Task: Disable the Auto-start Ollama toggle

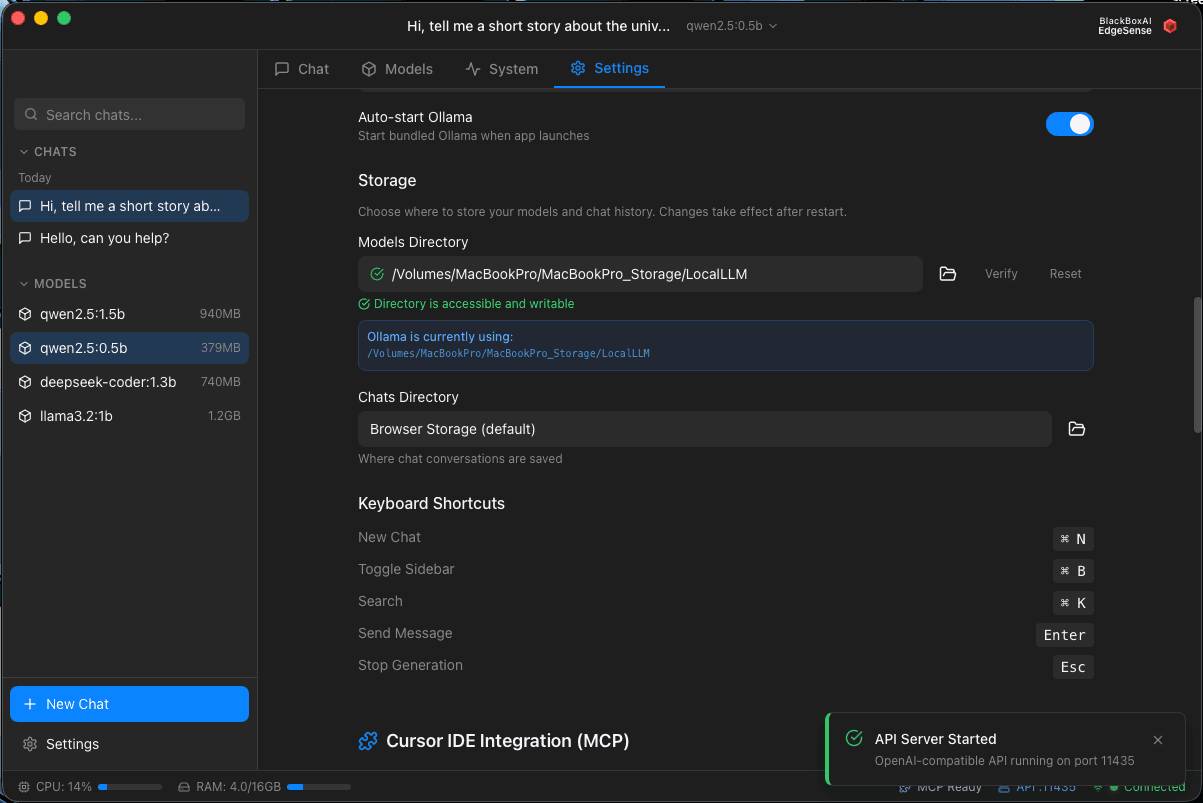Action: click(1069, 124)
